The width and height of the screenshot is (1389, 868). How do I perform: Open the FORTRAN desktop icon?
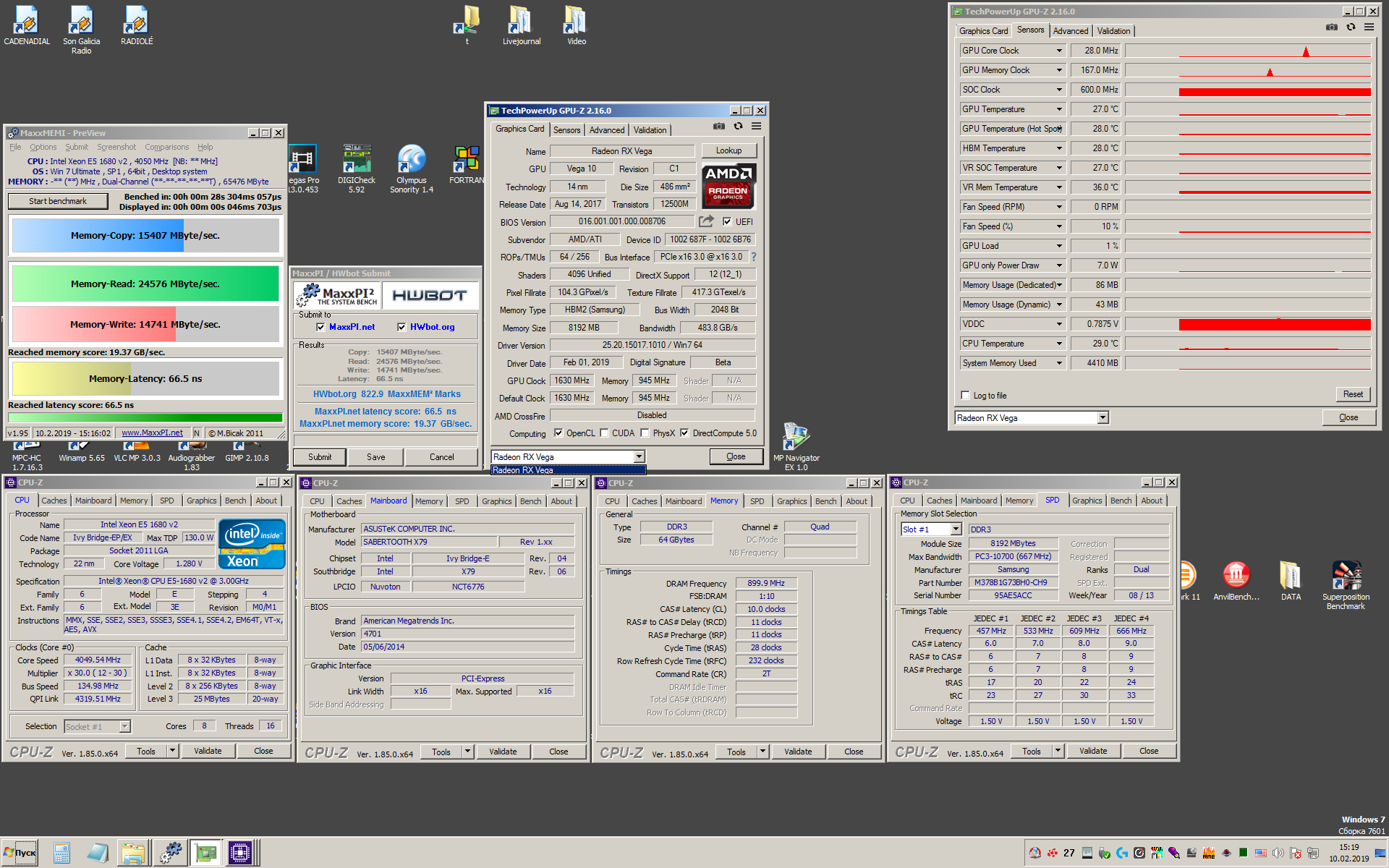[467, 165]
